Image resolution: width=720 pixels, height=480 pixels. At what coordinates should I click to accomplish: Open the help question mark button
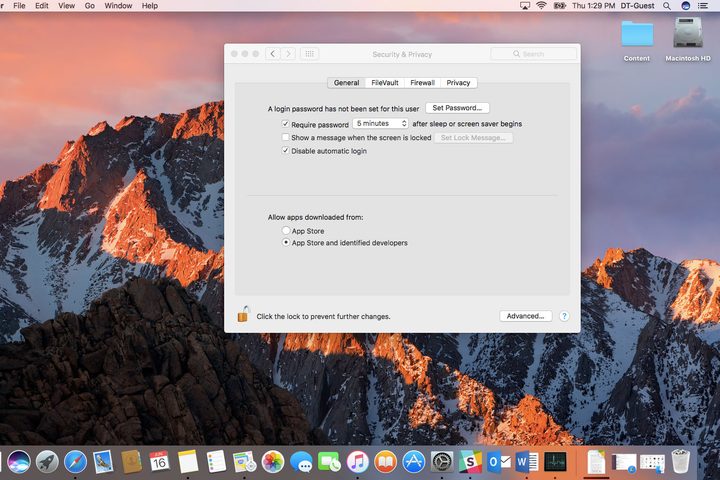pos(564,316)
